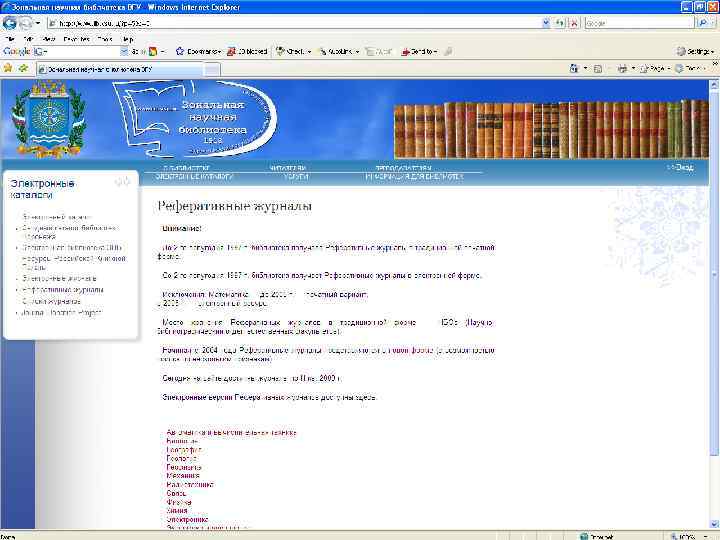Open the View menu

point(48,39)
